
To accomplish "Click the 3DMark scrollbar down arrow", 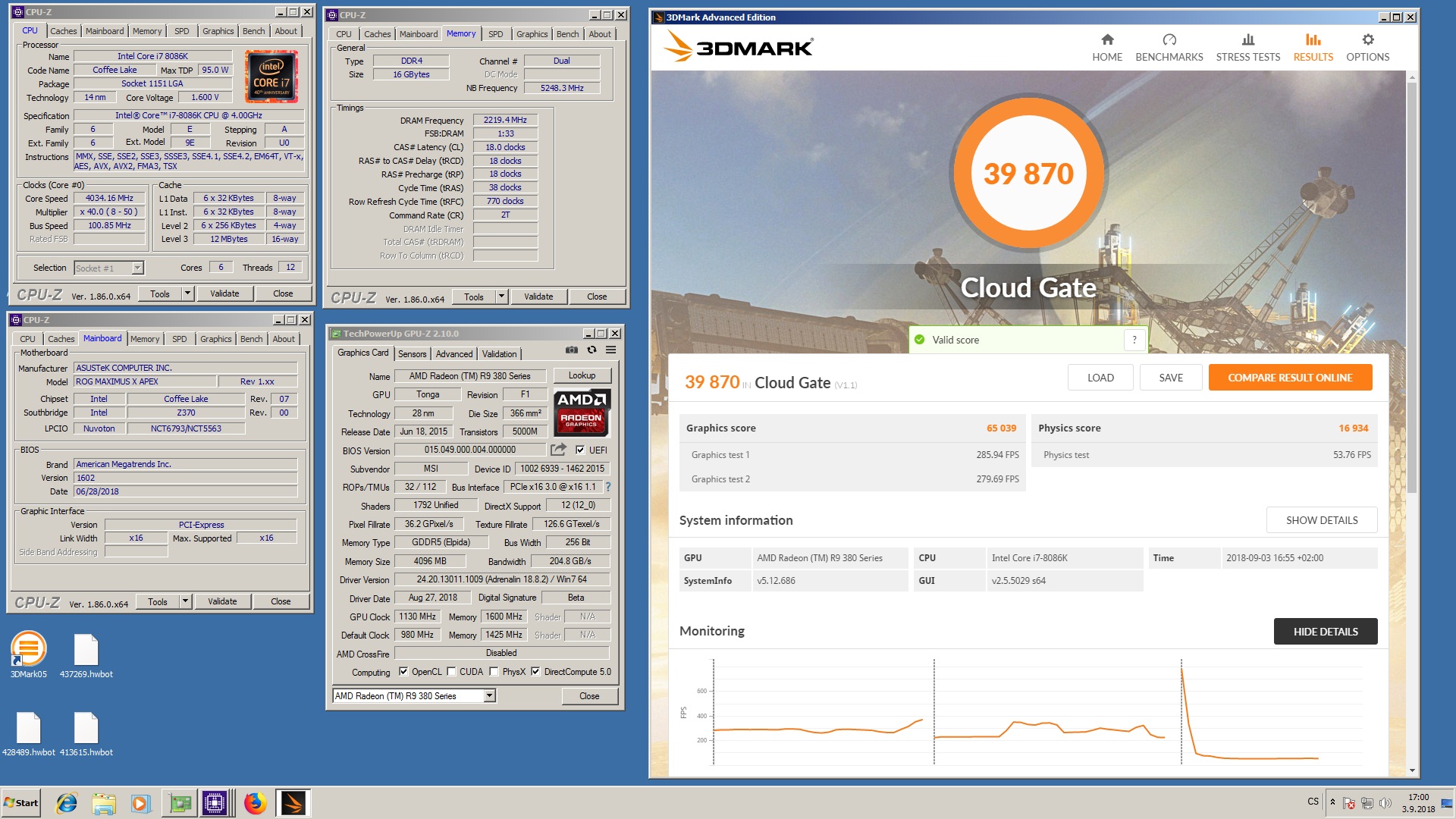I will pos(1411,770).
